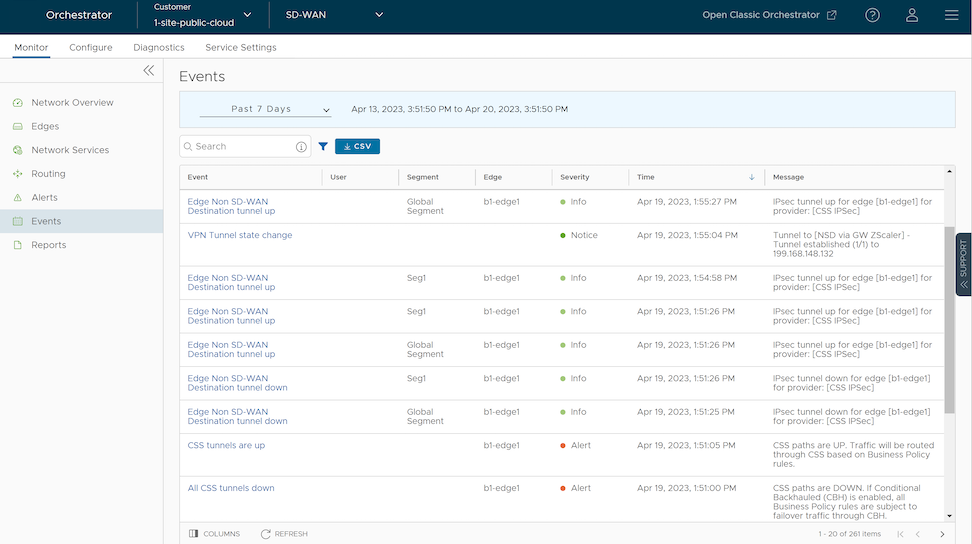Switch to the Configure tab
The height and width of the screenshot is (544, 972).
point(91,47)
